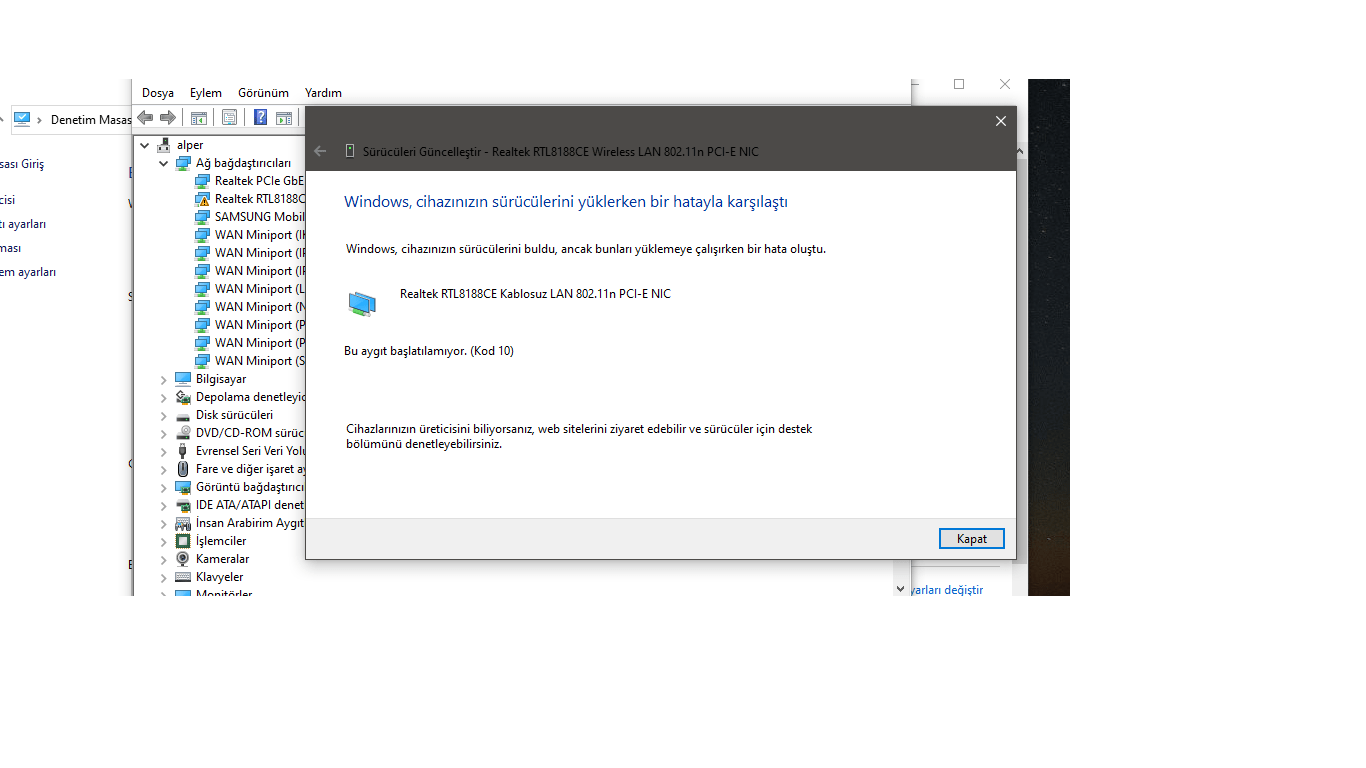
Task: Expand the Klavyeler category
Action: pyautogui.click(x=164, y=577)
